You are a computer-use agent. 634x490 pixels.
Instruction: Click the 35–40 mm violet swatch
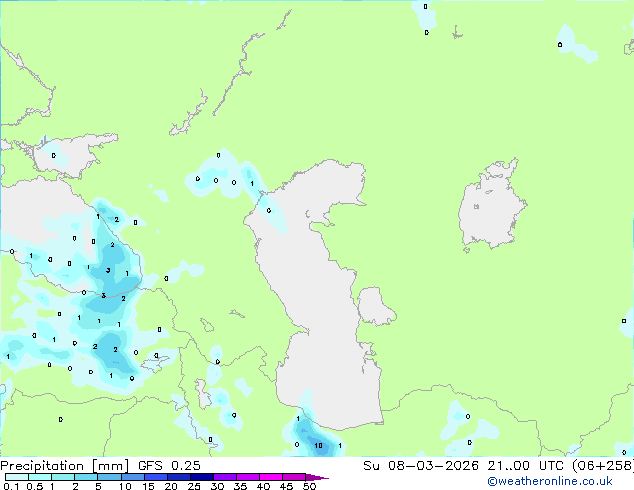point(247,477)
